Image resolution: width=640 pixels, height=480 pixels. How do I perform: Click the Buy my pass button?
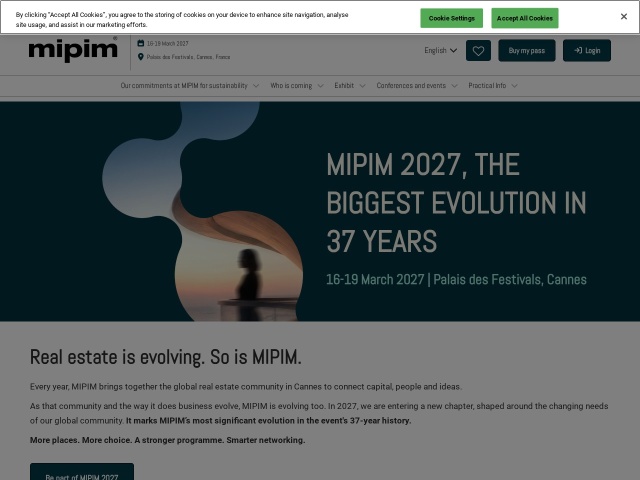point(527,51)
